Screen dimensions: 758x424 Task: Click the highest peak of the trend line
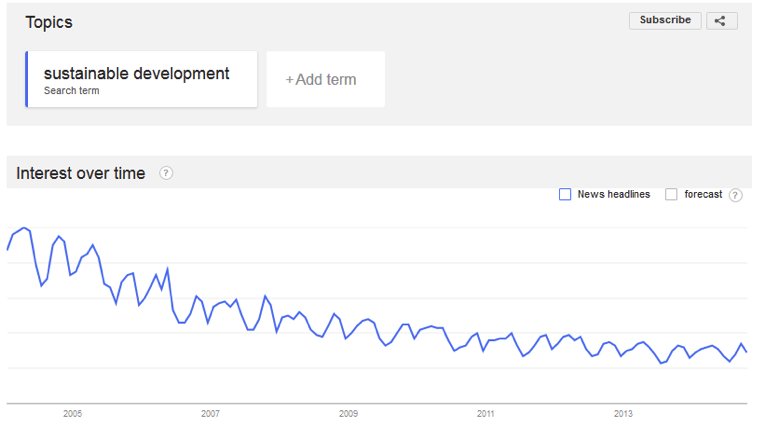24,228
